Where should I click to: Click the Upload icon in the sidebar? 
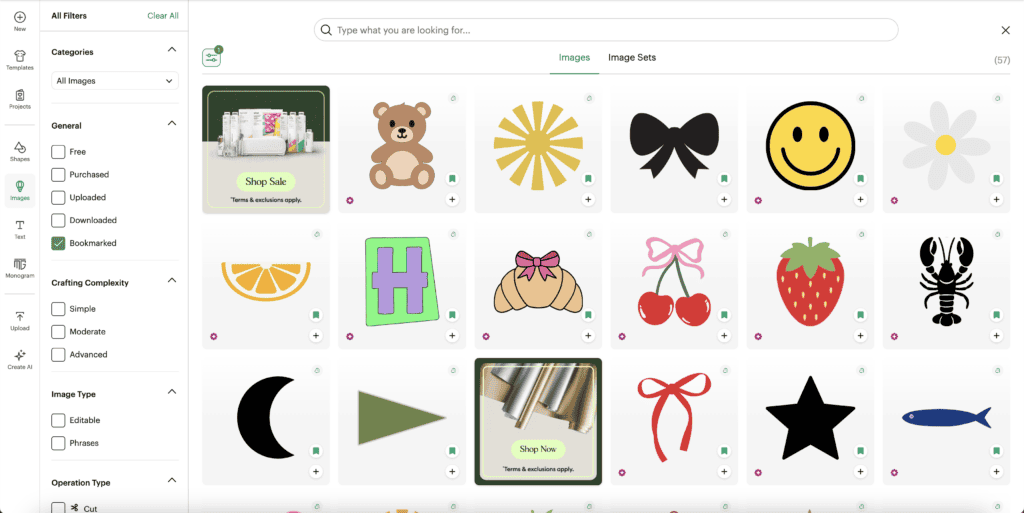click(x=20, y=320)
